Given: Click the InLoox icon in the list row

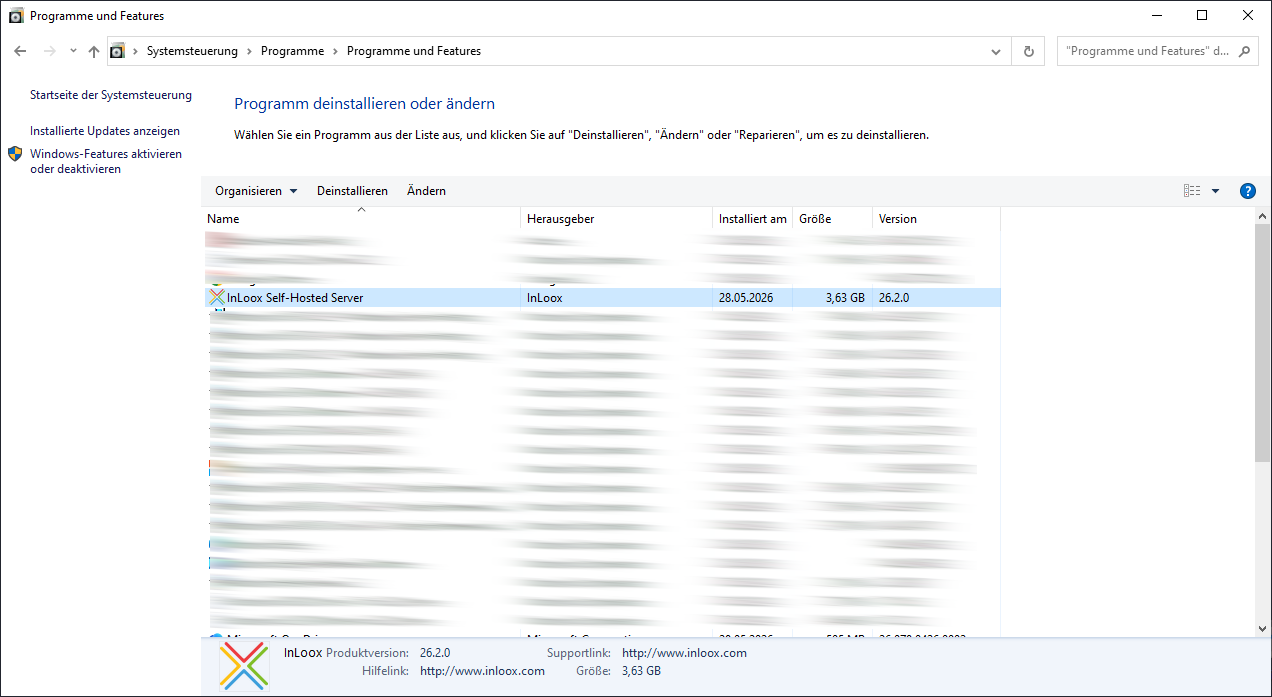Looking at the screenshot, I should [217, 298].
